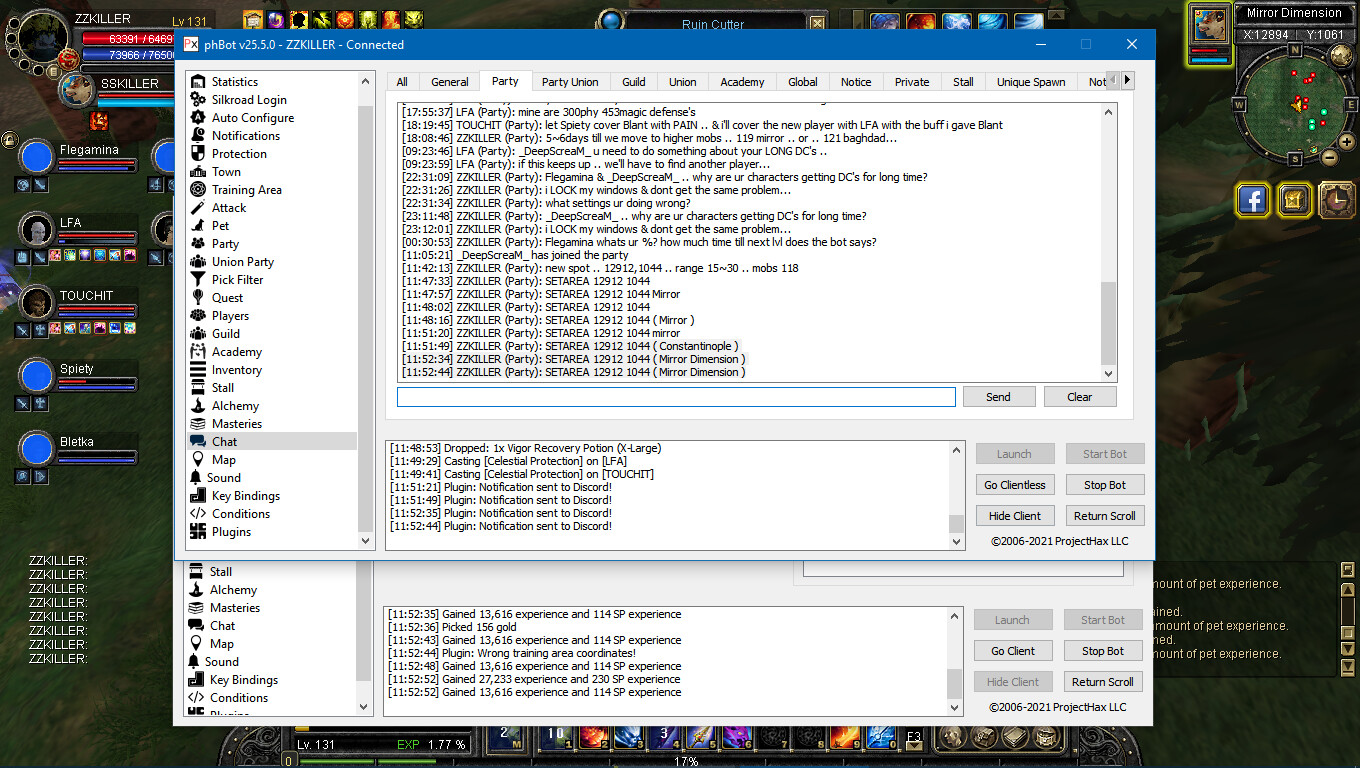Click the Facebook icon in game
The height and width of the screenshot is (768, 1360).
click(1252, 201)
